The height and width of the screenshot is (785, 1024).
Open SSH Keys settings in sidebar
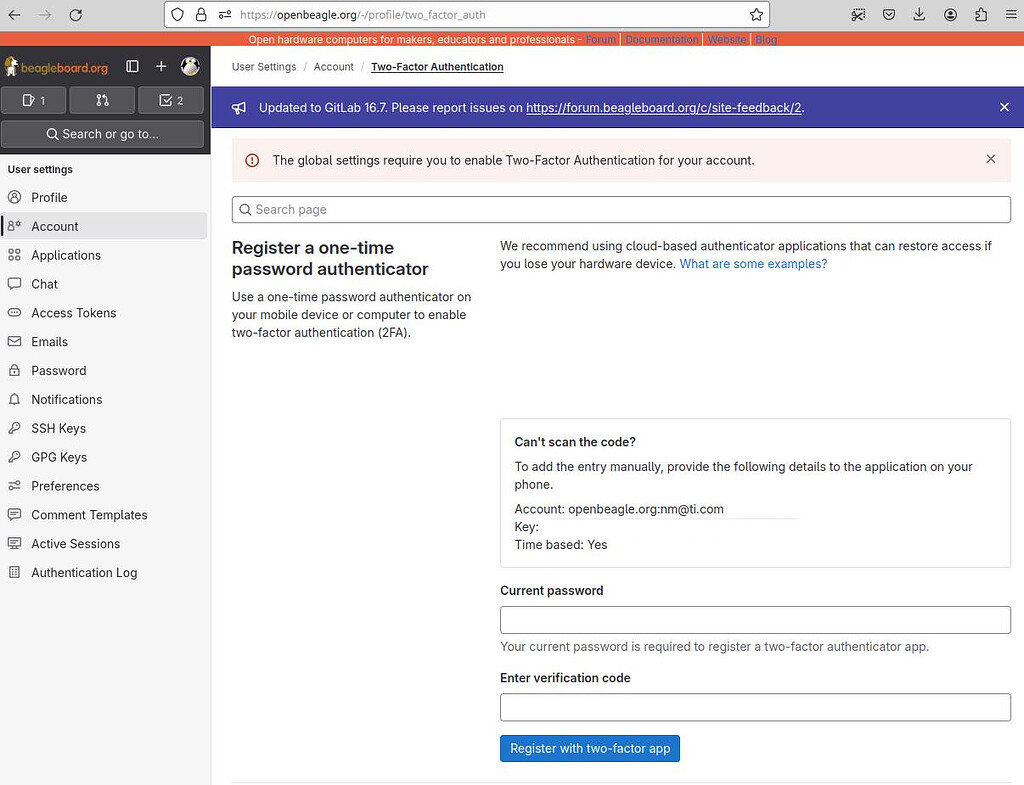104,428
